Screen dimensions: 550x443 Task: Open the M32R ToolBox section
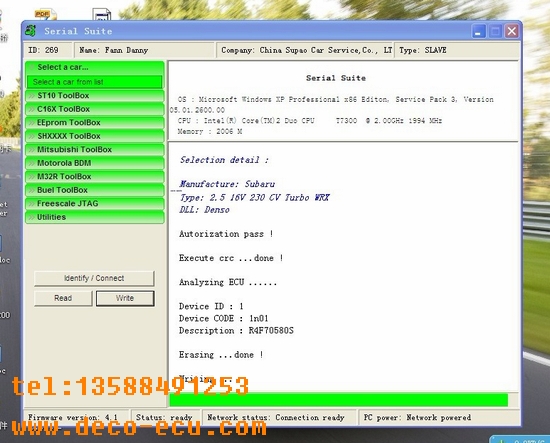click(x=95, y=177)
